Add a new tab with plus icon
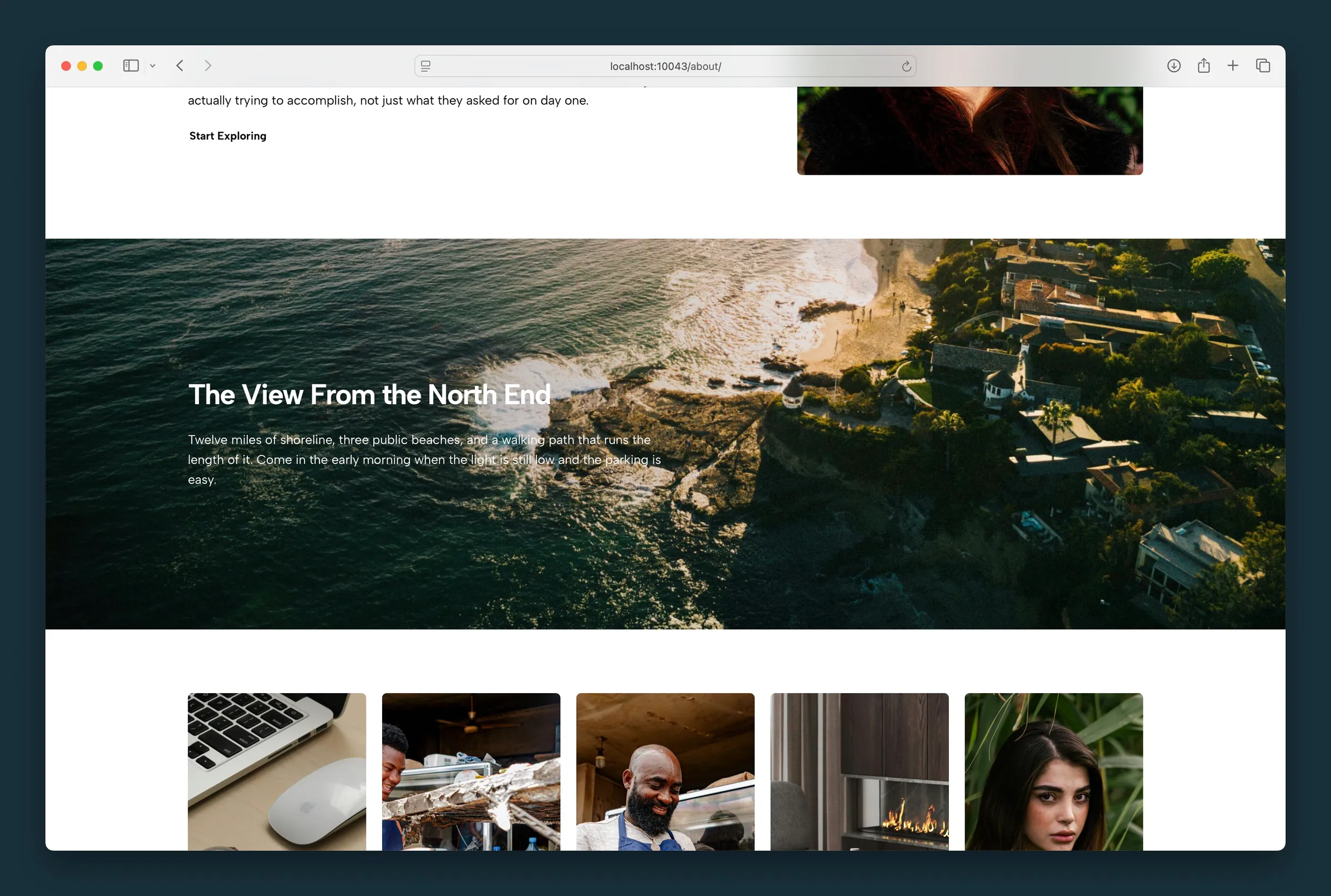The height and width of the screenshot is (896, 1331). click(1233, 66)
